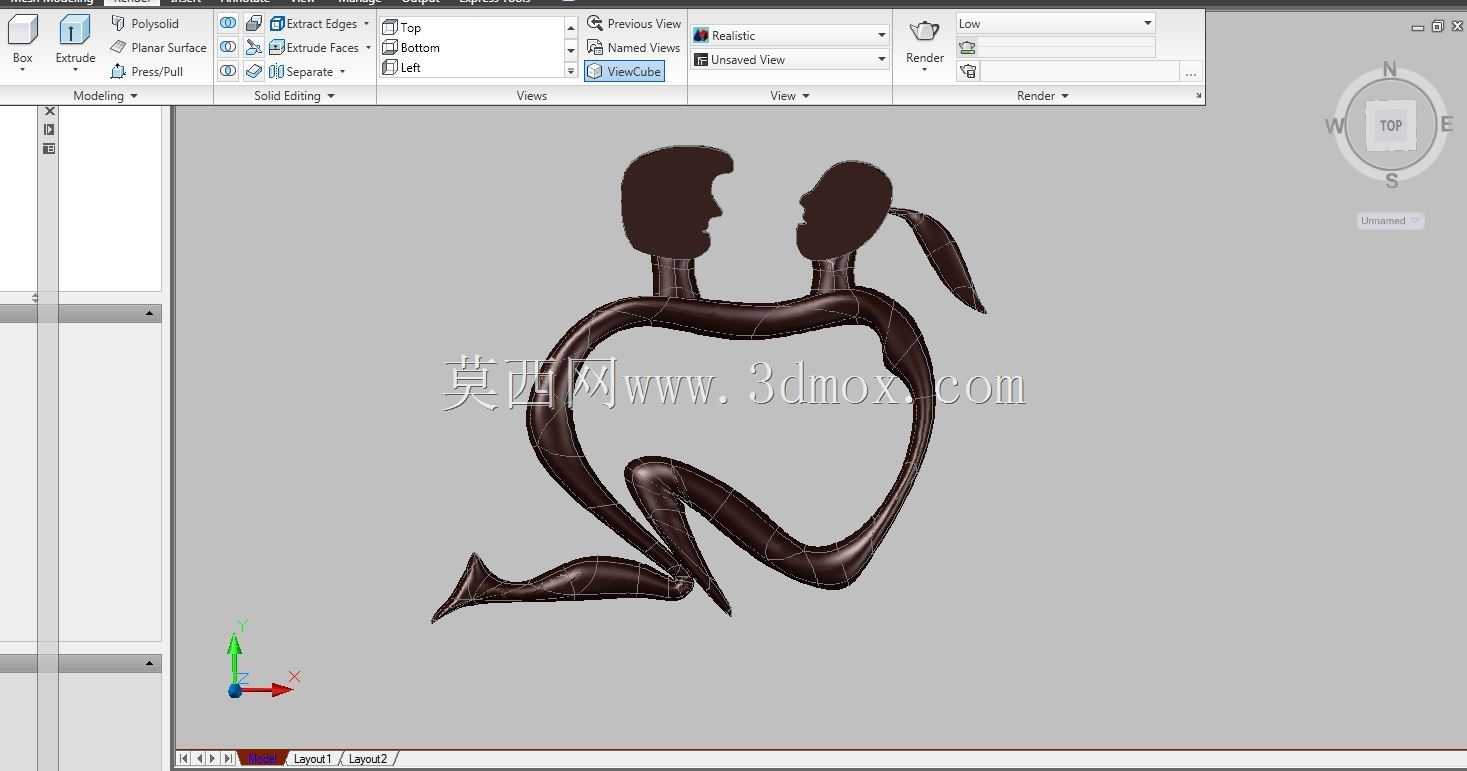1467x771 pixels.
Task: Expand the View panel title
Action: 790,96
